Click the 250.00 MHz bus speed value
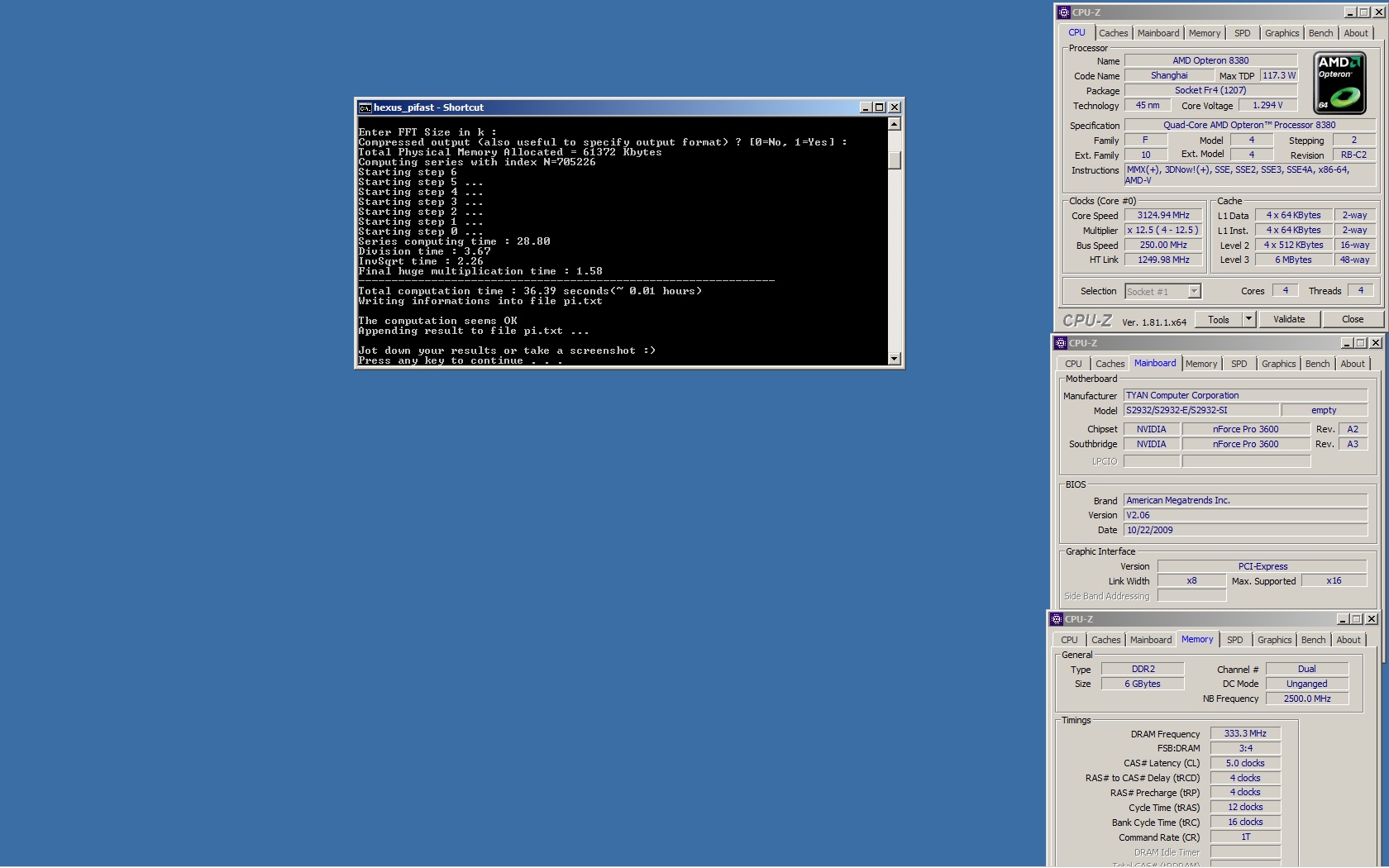 pos(1163,245)
